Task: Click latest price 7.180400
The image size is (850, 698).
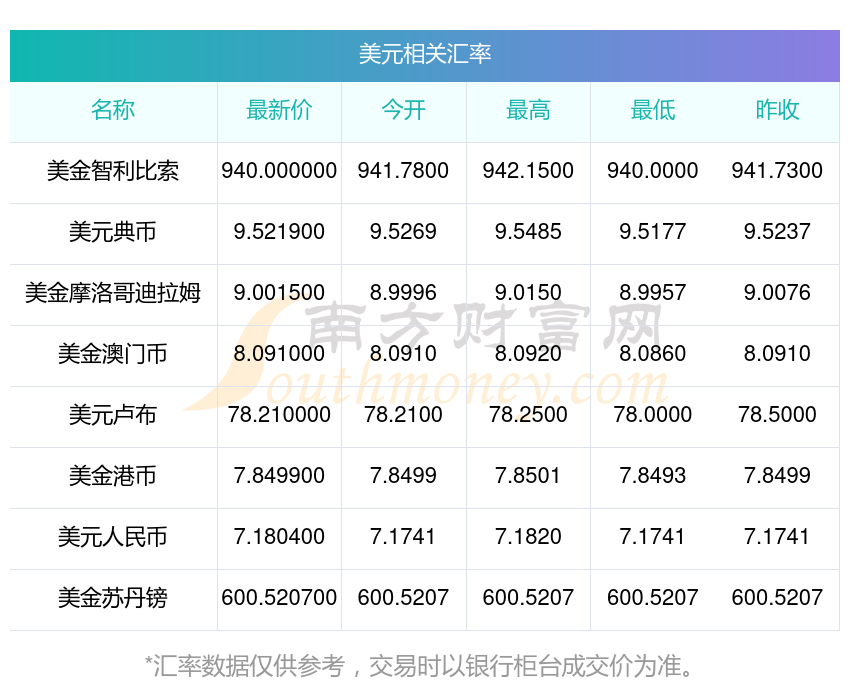Action: point(279,537)
